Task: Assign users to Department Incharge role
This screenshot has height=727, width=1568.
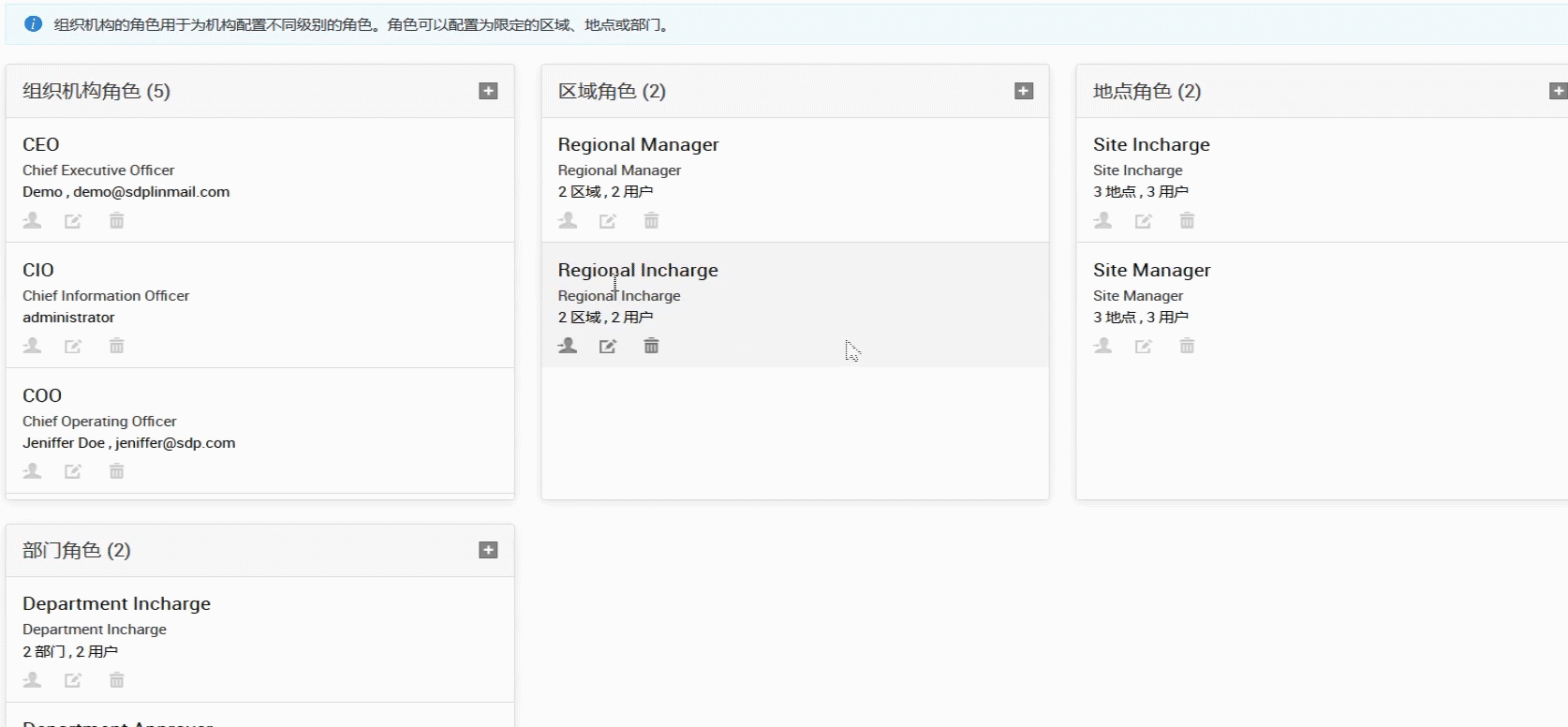Action: click(33, 680)
